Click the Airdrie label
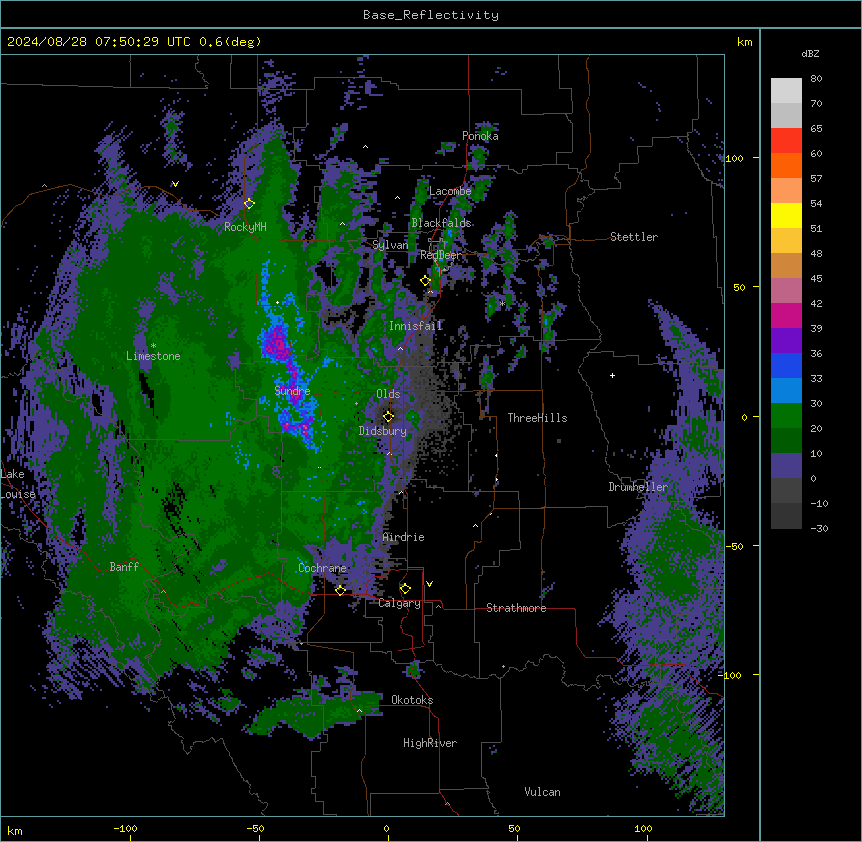The height and width of the screenshot is (842, 862). point(403,537)
